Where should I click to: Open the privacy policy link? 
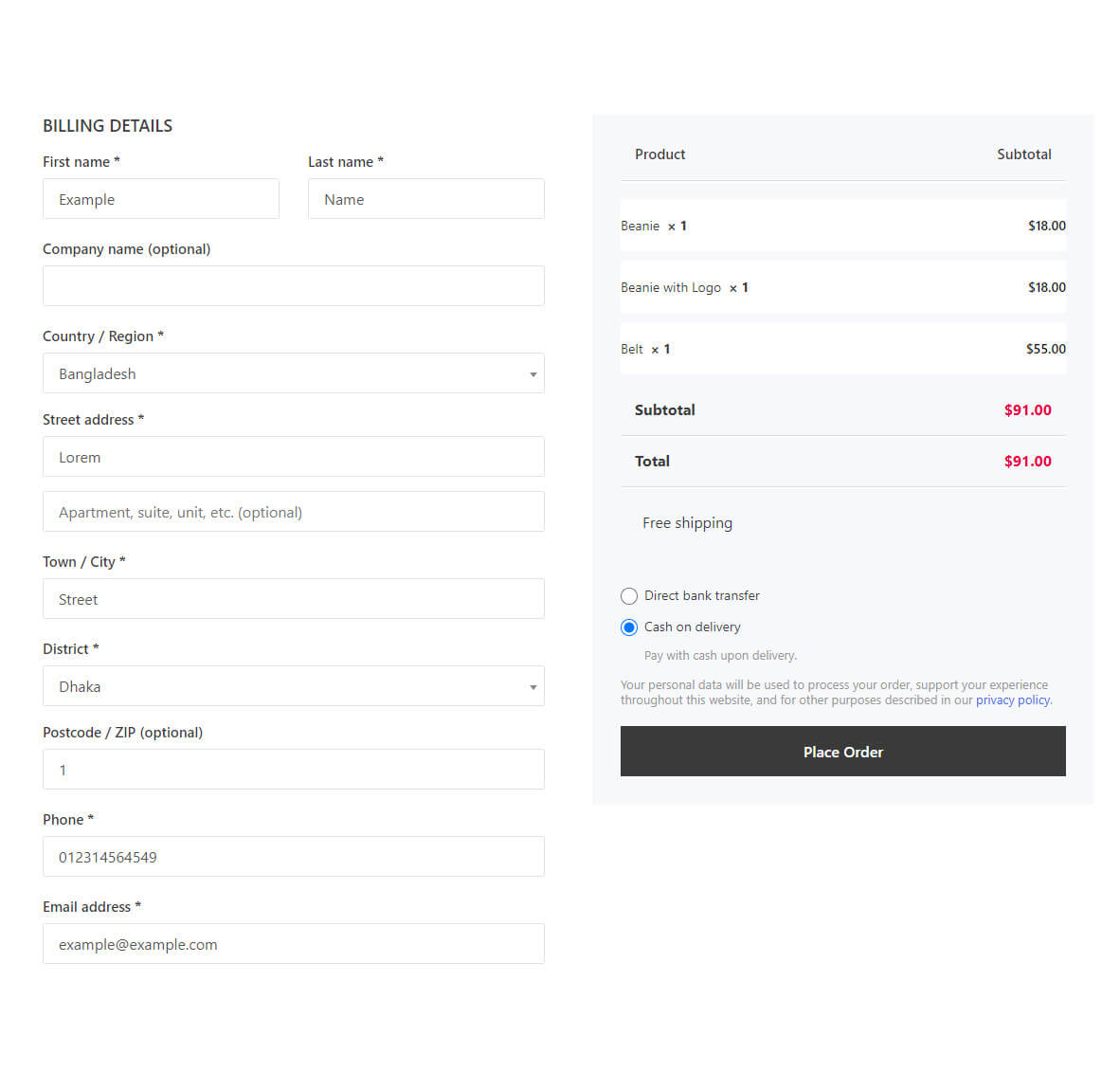pyautogui.click(x=1013, y=700)
